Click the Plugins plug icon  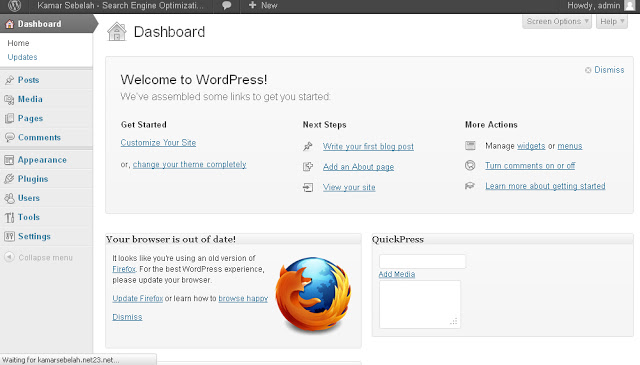[9, 179]
